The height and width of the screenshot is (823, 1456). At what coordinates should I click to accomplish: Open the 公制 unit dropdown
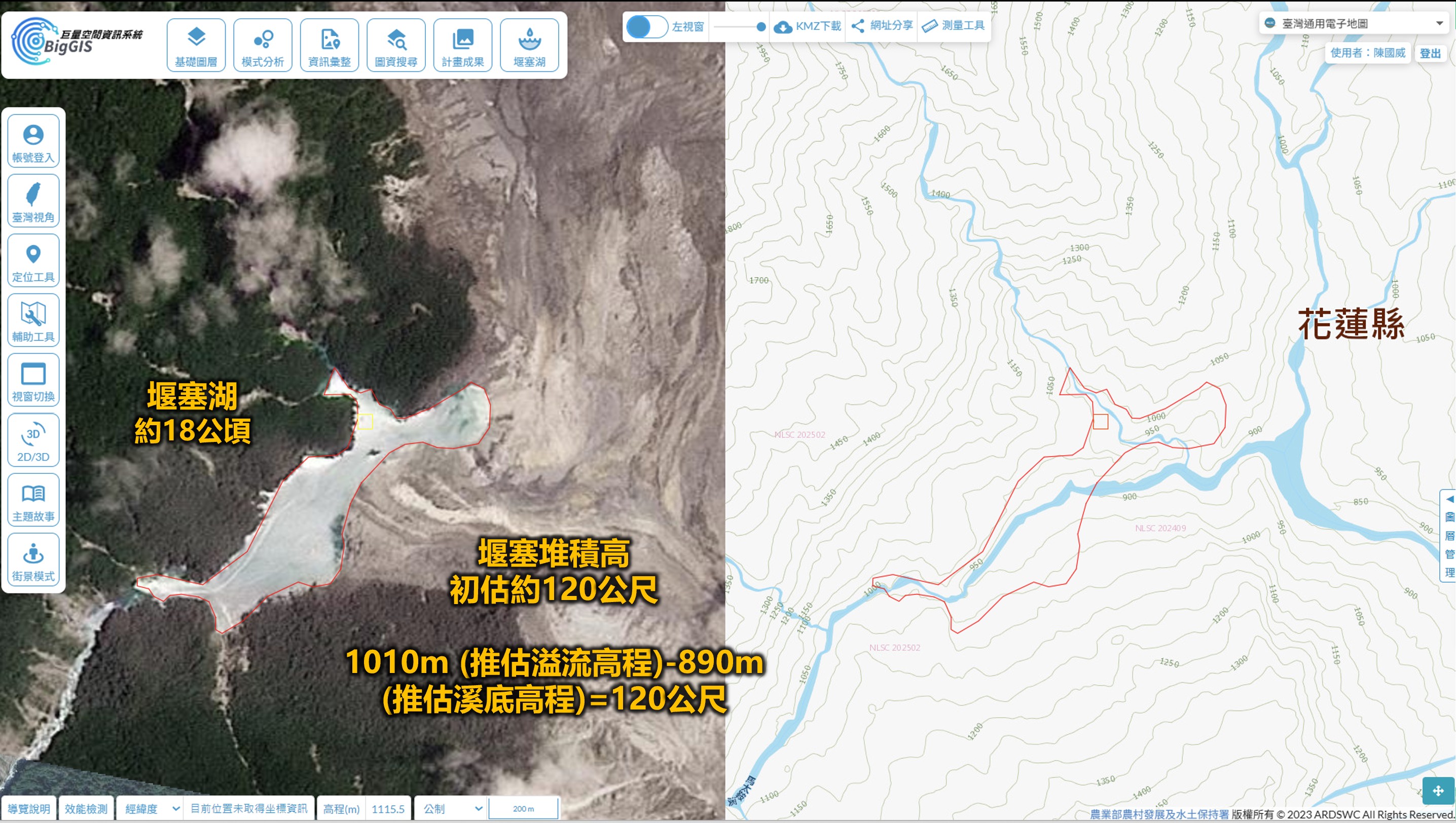[450, 808]
